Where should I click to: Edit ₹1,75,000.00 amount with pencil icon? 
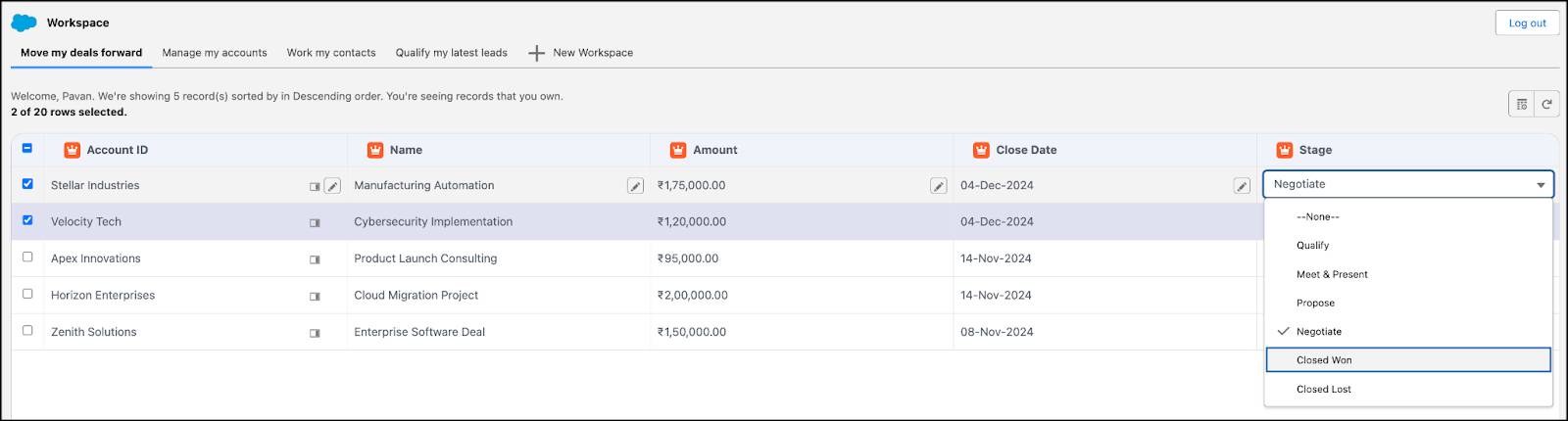[938, 186]
